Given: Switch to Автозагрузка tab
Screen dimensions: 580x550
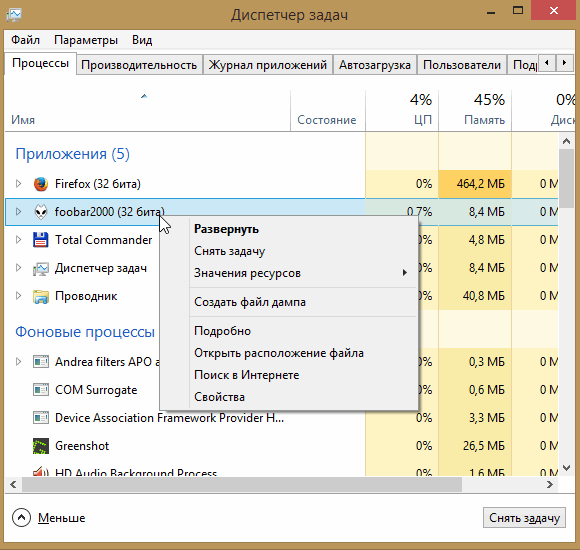Looking at the screenshot, I should pos(375,65).
